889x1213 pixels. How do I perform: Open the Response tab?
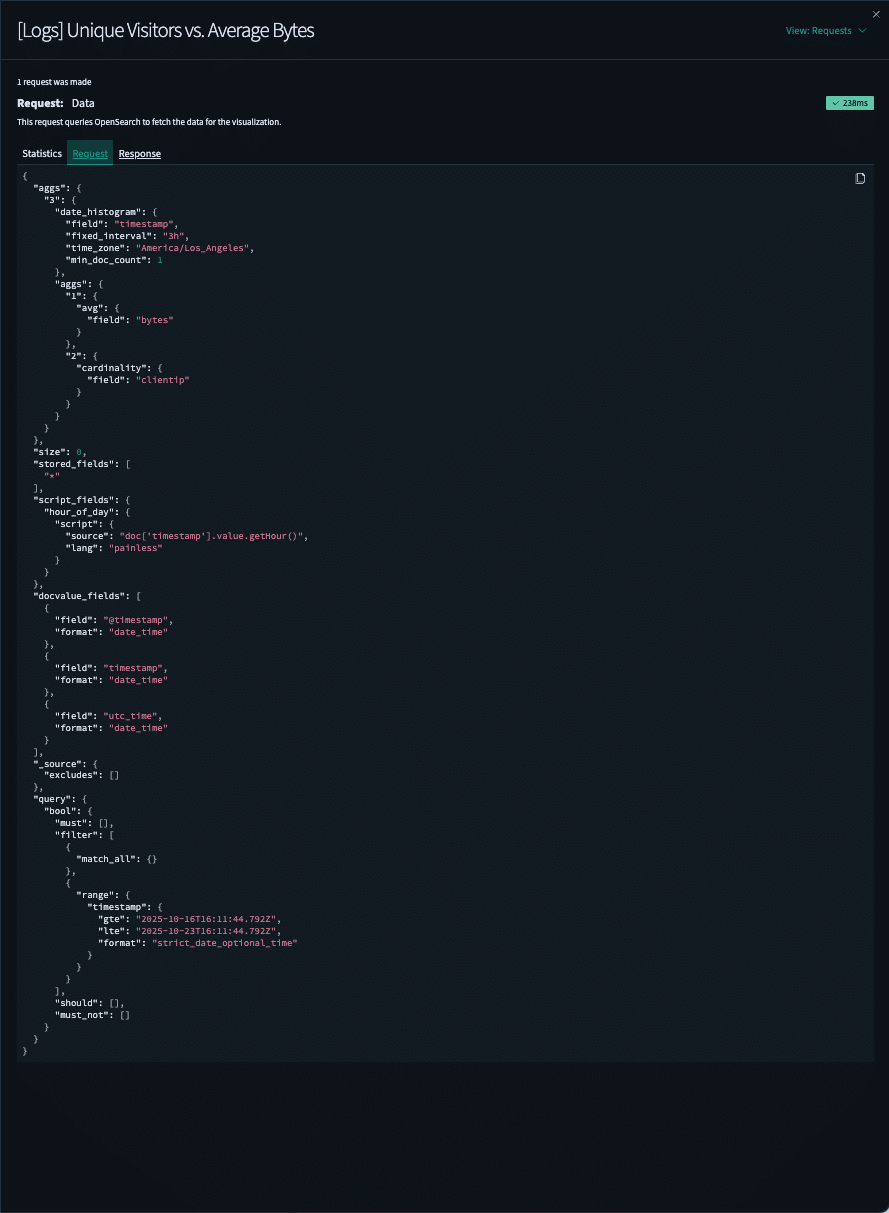pos(140,154)
